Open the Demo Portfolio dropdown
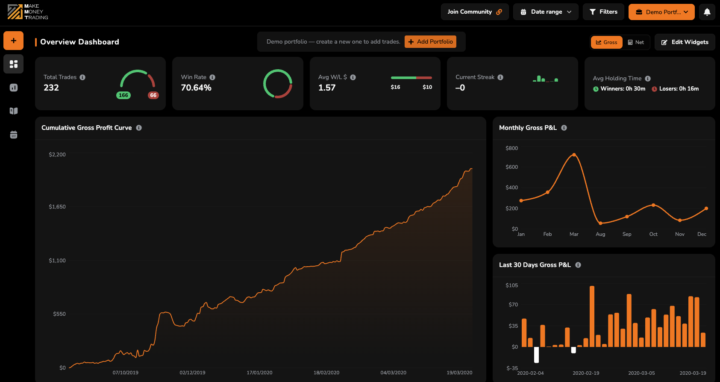The width and height of the screenshot is (720, 382). pyautogui.click(x=662, y=12)
